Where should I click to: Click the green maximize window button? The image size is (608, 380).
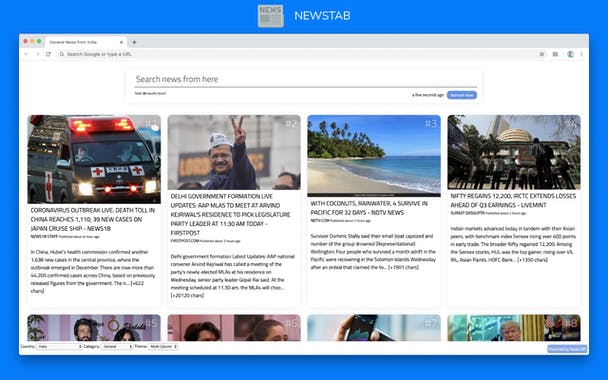(39, 41)
